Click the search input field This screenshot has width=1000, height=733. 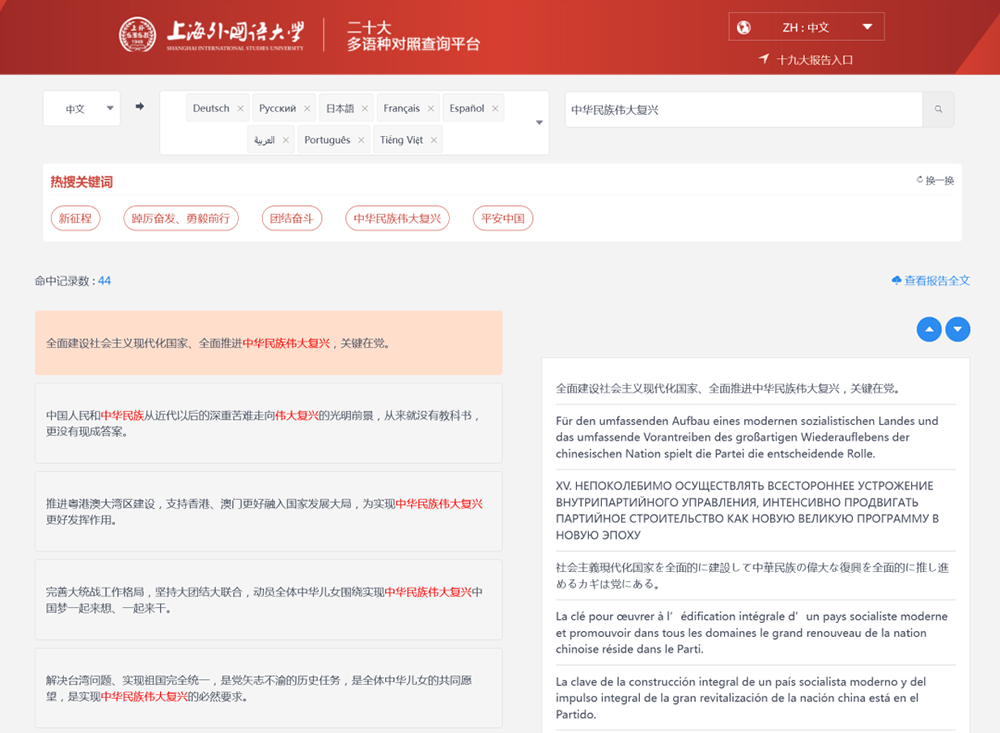(x=742, y=110)
